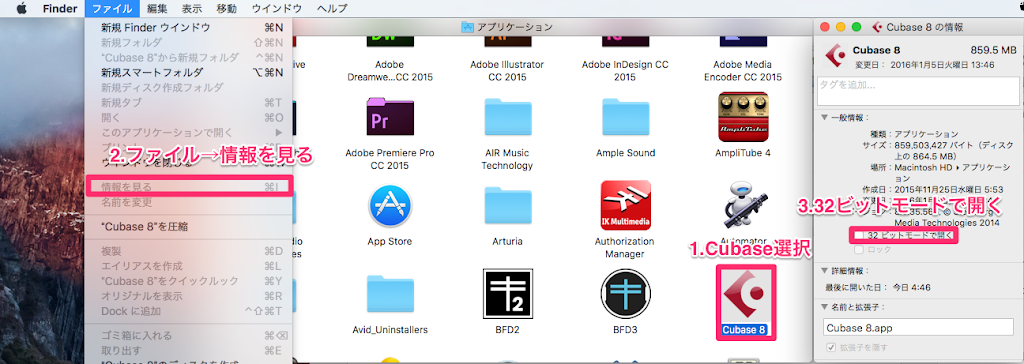
Task: Toggle the ロック checkbox
Action: point(859,249)
